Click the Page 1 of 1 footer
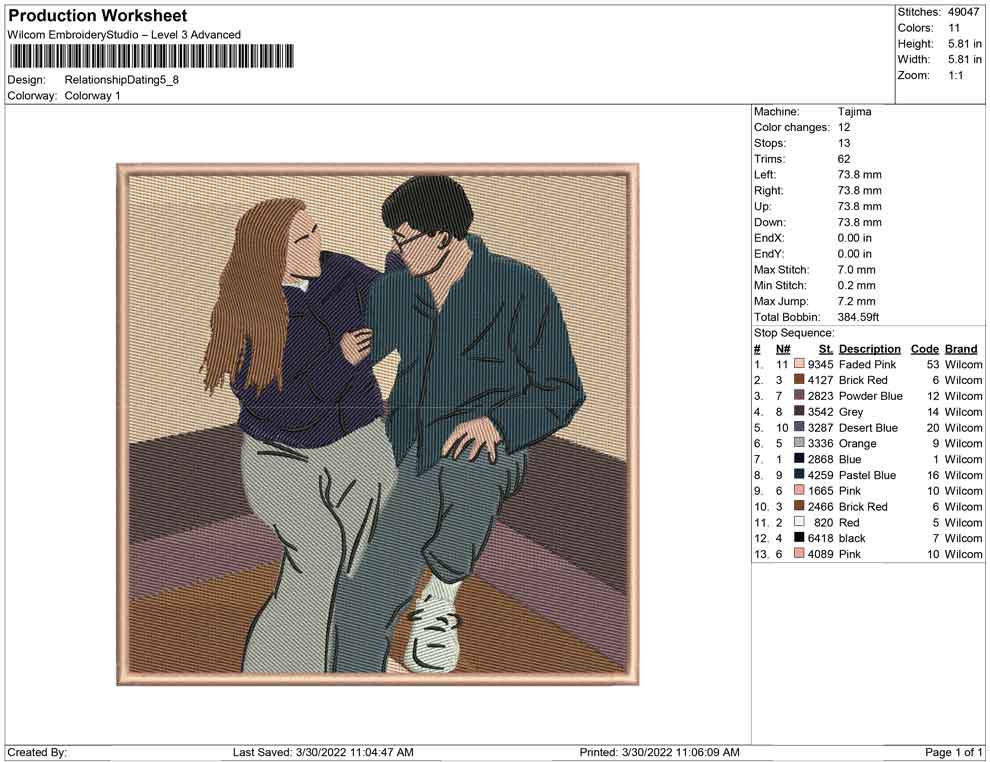This screenshot has width=990, height=762. pos(954,752)
